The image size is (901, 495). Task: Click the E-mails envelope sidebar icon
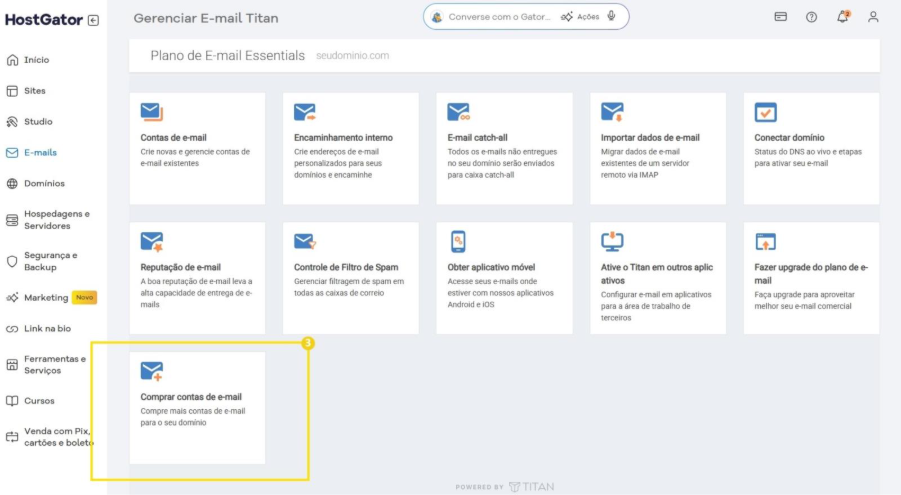(12, 153)
